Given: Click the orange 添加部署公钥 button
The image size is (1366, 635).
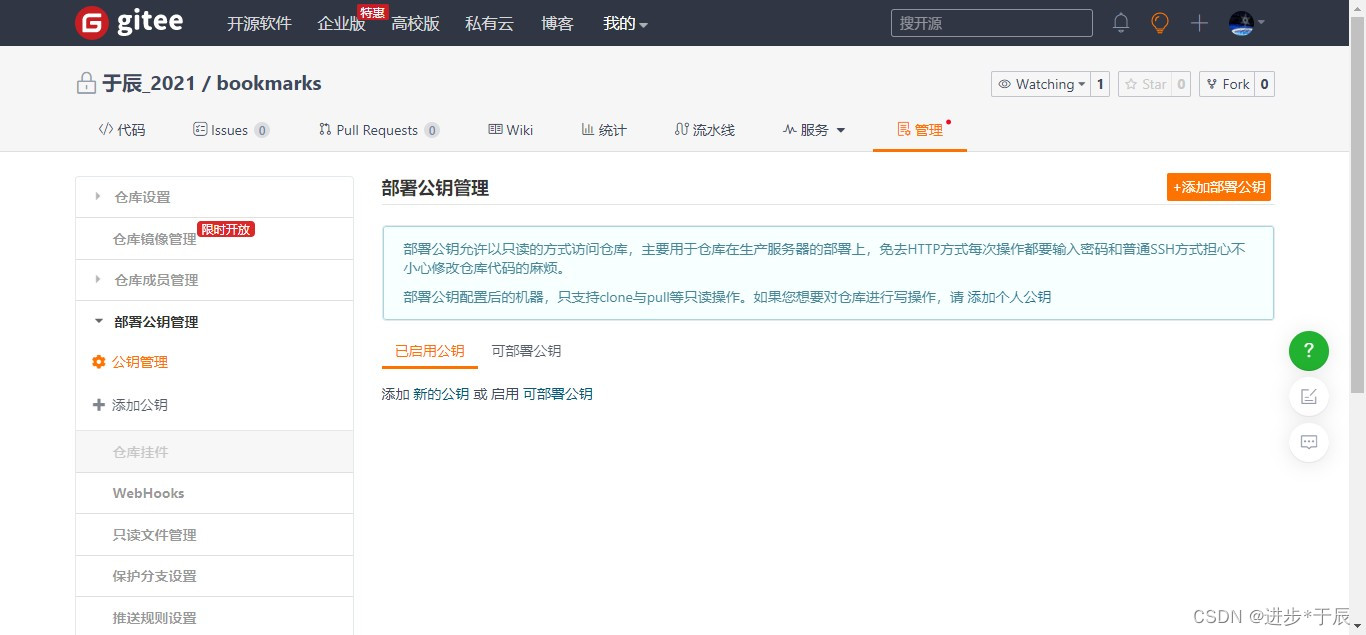Looking at the screenshot, I should coord(1218,187).
